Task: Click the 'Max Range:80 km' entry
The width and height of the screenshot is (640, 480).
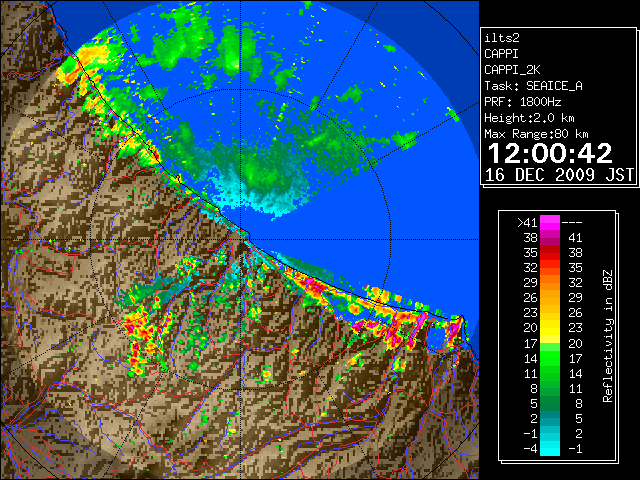Action: pos(536,134)
